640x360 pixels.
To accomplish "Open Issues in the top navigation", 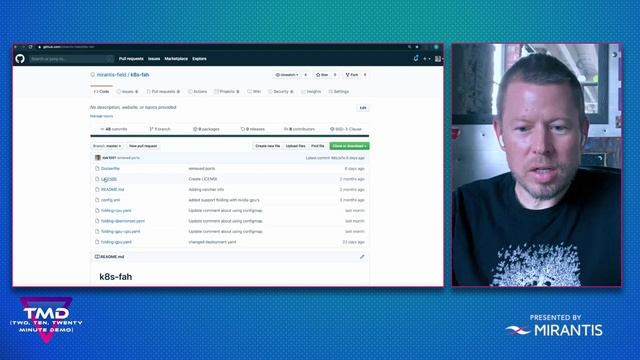I will tap(154, 59).
